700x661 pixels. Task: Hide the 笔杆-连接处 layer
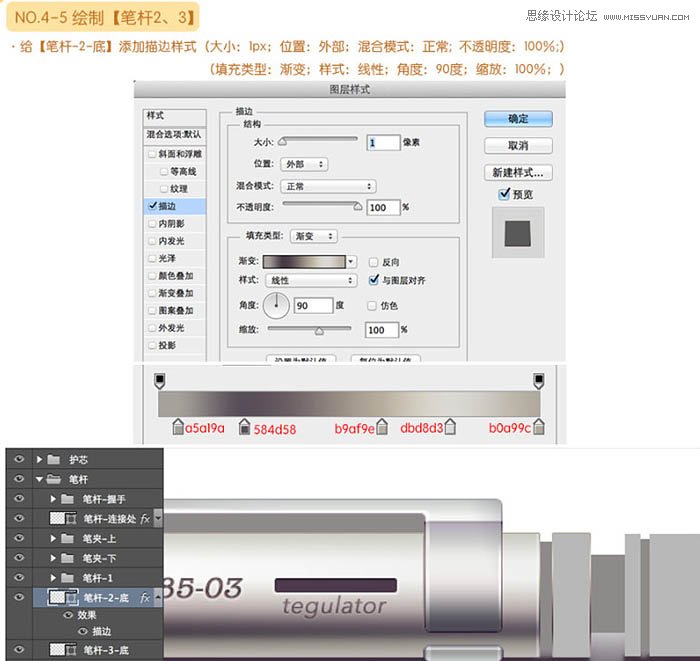click(x=19, y=518)
